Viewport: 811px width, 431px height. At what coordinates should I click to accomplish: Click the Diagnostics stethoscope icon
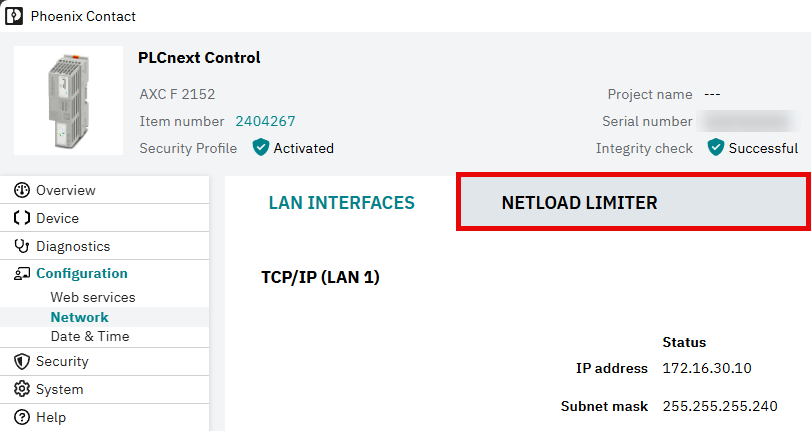point(22,246)
